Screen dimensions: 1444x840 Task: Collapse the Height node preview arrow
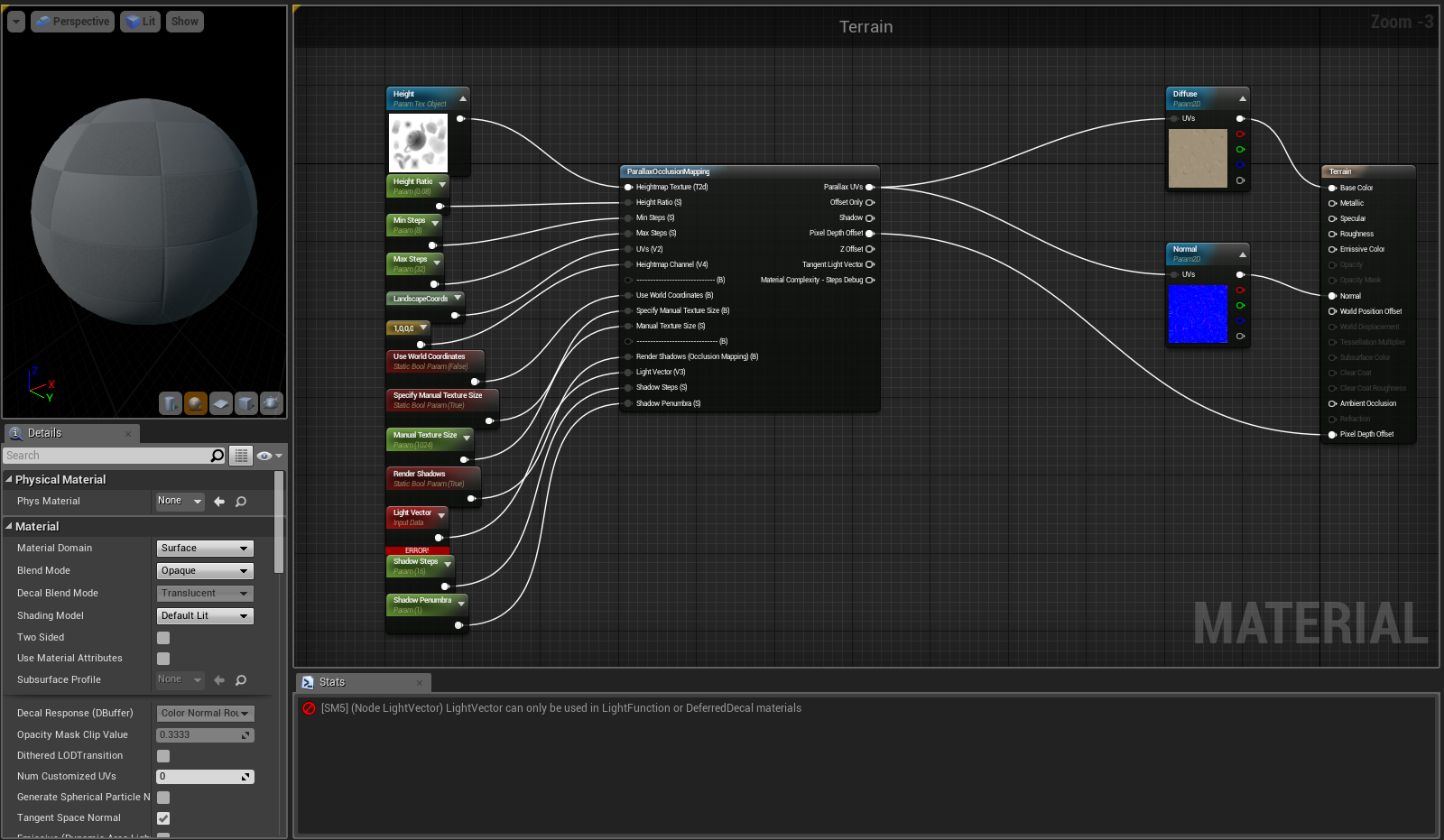463,98
